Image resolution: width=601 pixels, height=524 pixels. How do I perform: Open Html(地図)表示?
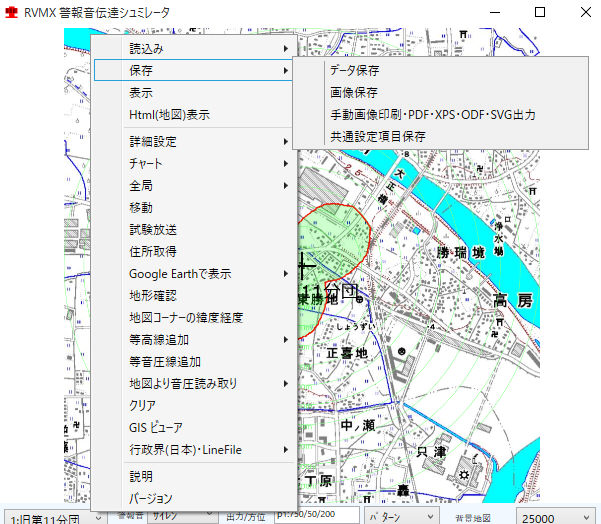tap(169, 115)
